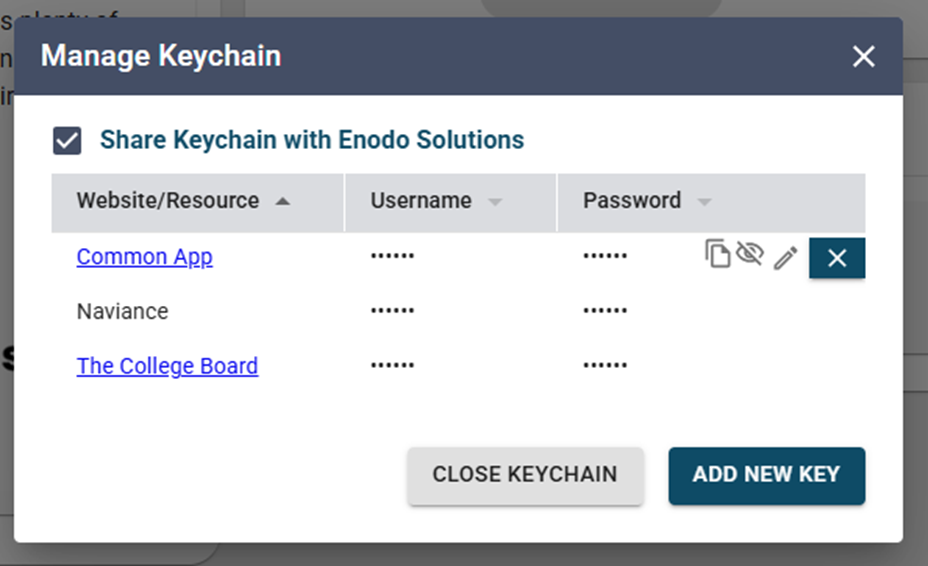This screenshot has width=928, height=566.
Task: Edit the Common App key entry
Action: click(x=785, y=258)
